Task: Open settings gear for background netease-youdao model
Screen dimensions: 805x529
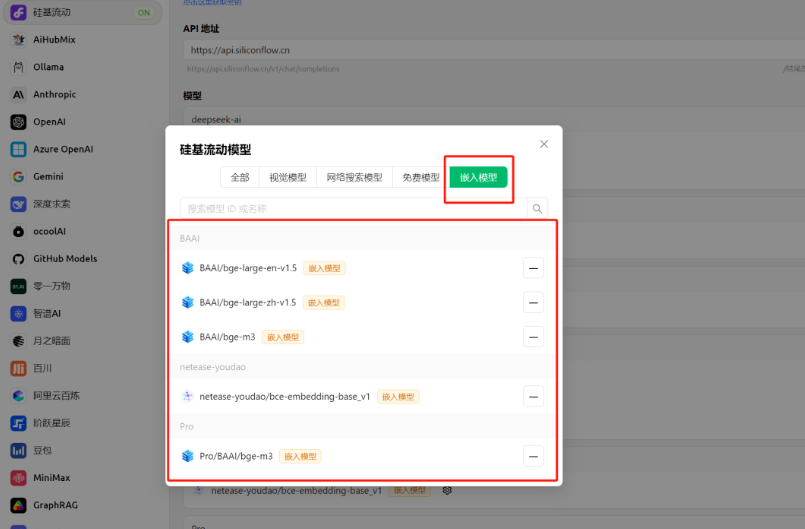Action: coord(447,490)
